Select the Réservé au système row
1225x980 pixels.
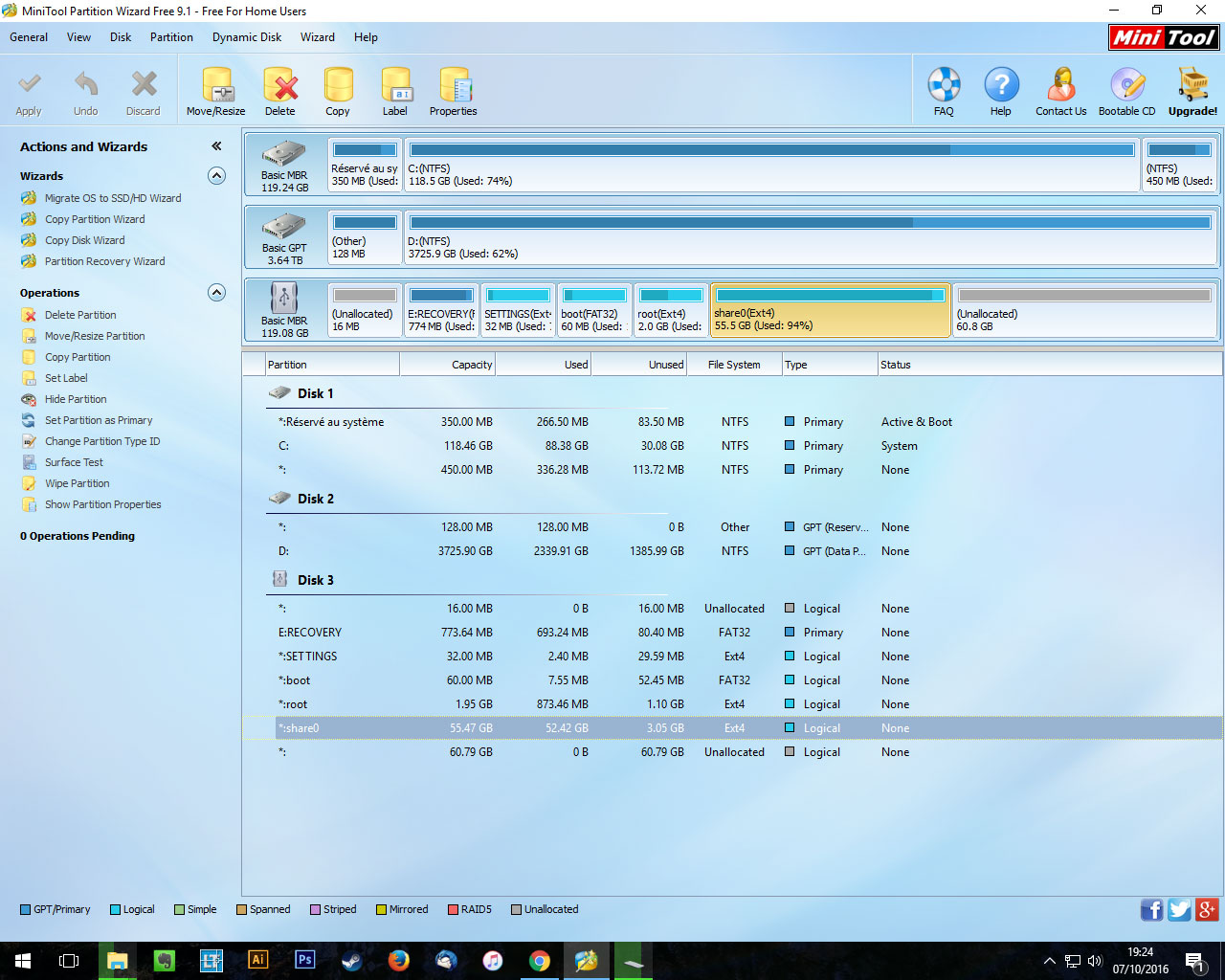click(732, 422)
